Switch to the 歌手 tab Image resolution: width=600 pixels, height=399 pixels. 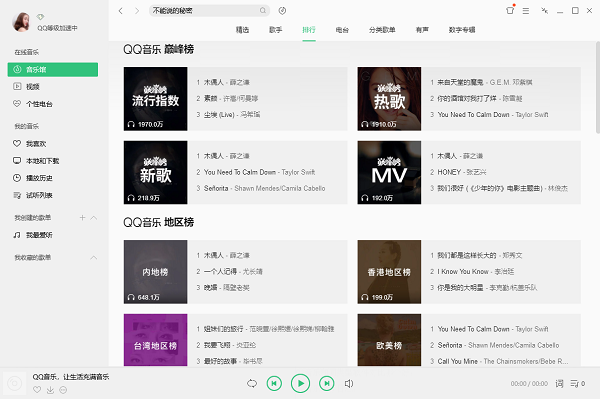[x=276, y=30]
